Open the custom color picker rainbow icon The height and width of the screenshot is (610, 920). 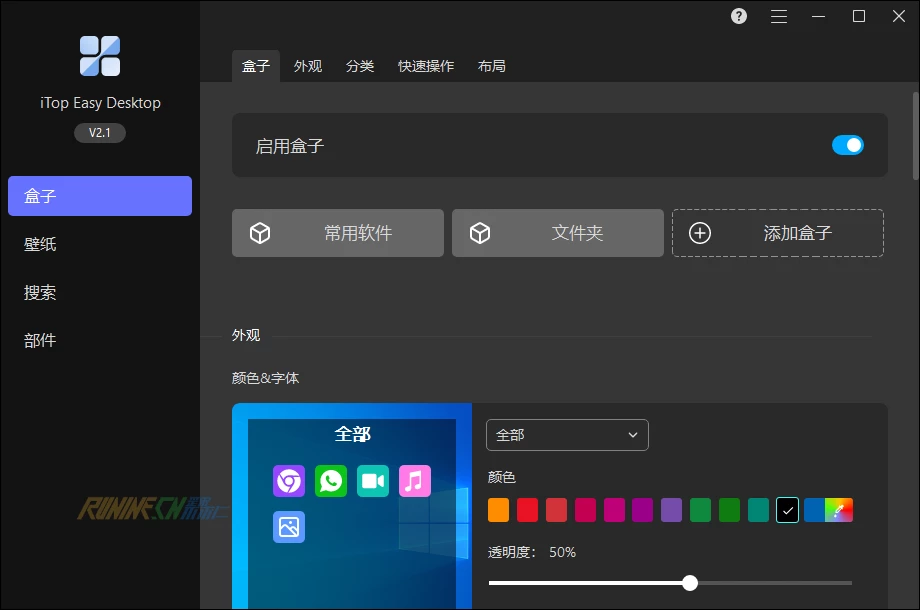point(839,511)
